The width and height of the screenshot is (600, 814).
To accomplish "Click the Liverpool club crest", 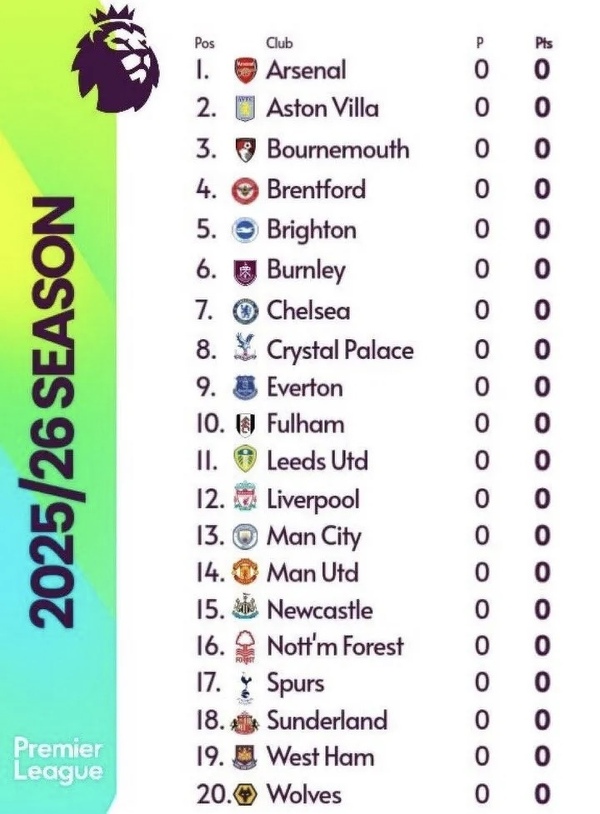I will point(245,499).
